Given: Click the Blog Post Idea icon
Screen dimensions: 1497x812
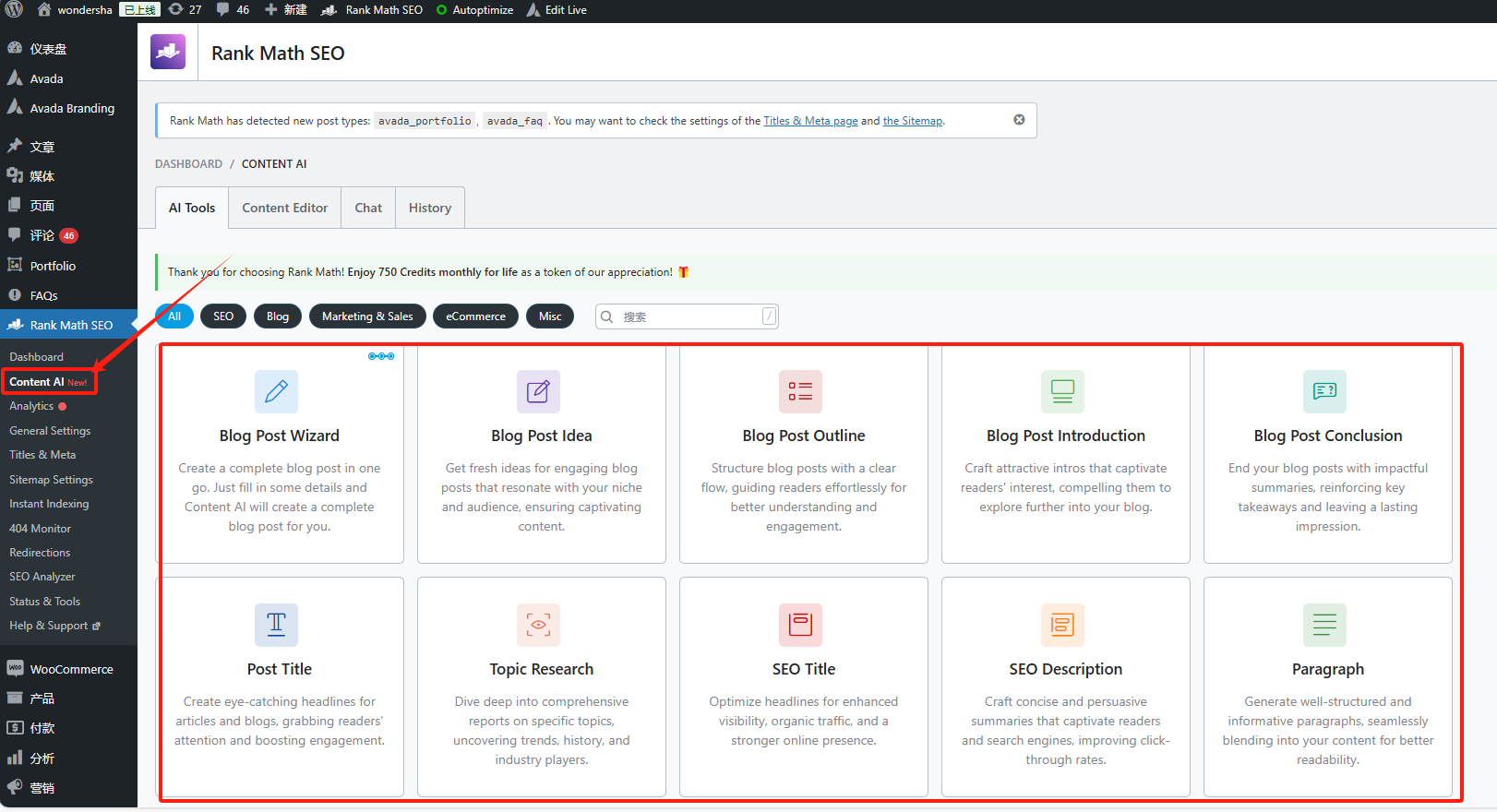Looking at the screenshot, I should click(538, 392).
